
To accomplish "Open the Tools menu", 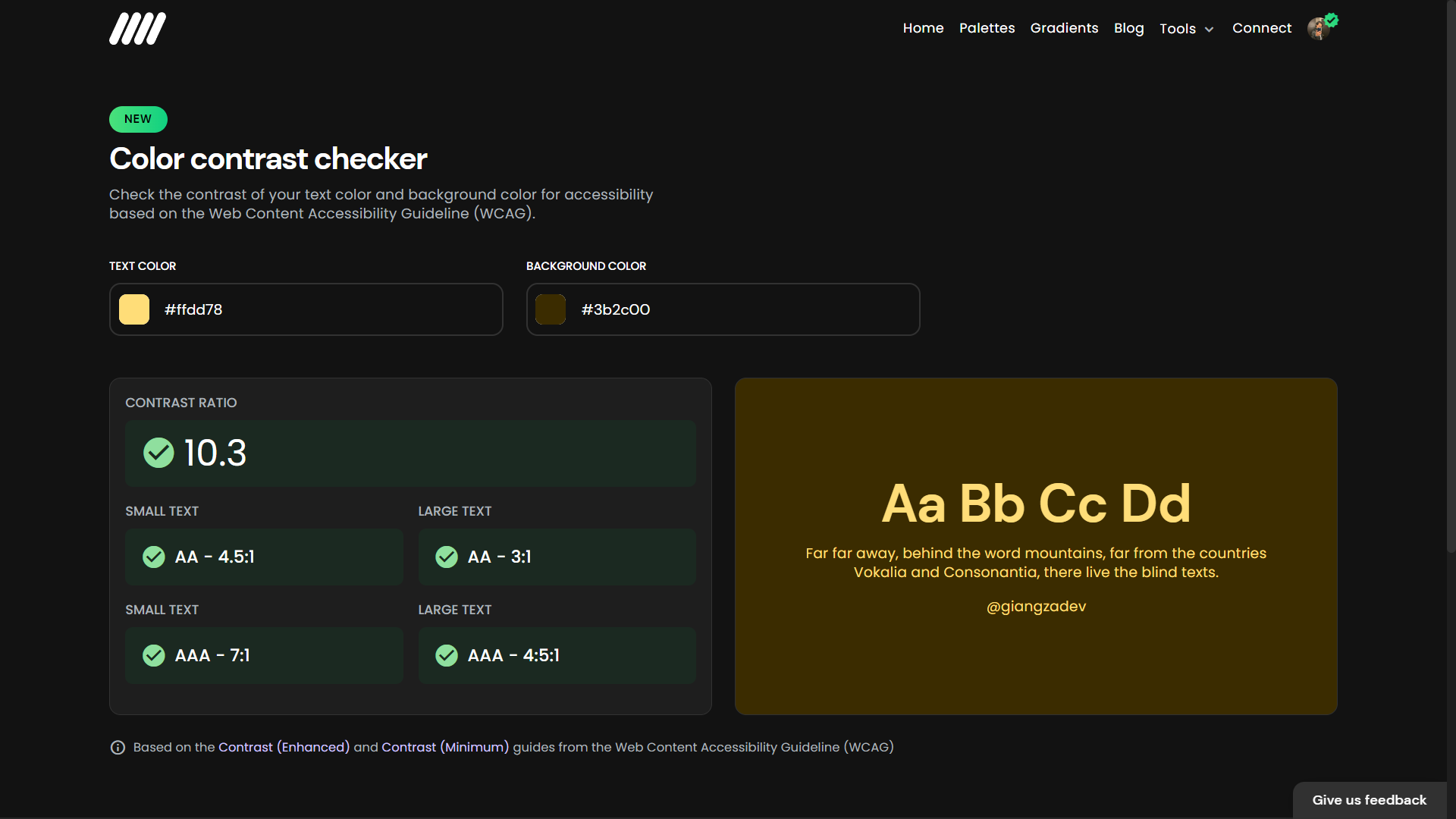I will (x=1187, y=29).
